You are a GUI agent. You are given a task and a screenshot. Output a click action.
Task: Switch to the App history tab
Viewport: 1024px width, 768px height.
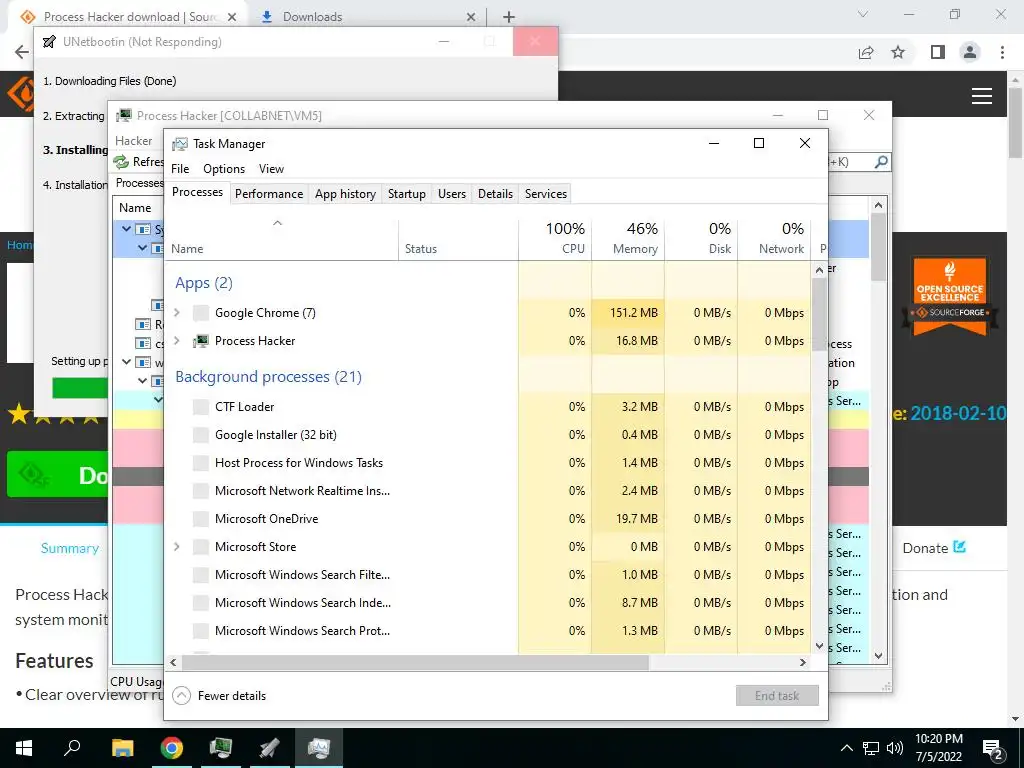coord(345,194)
